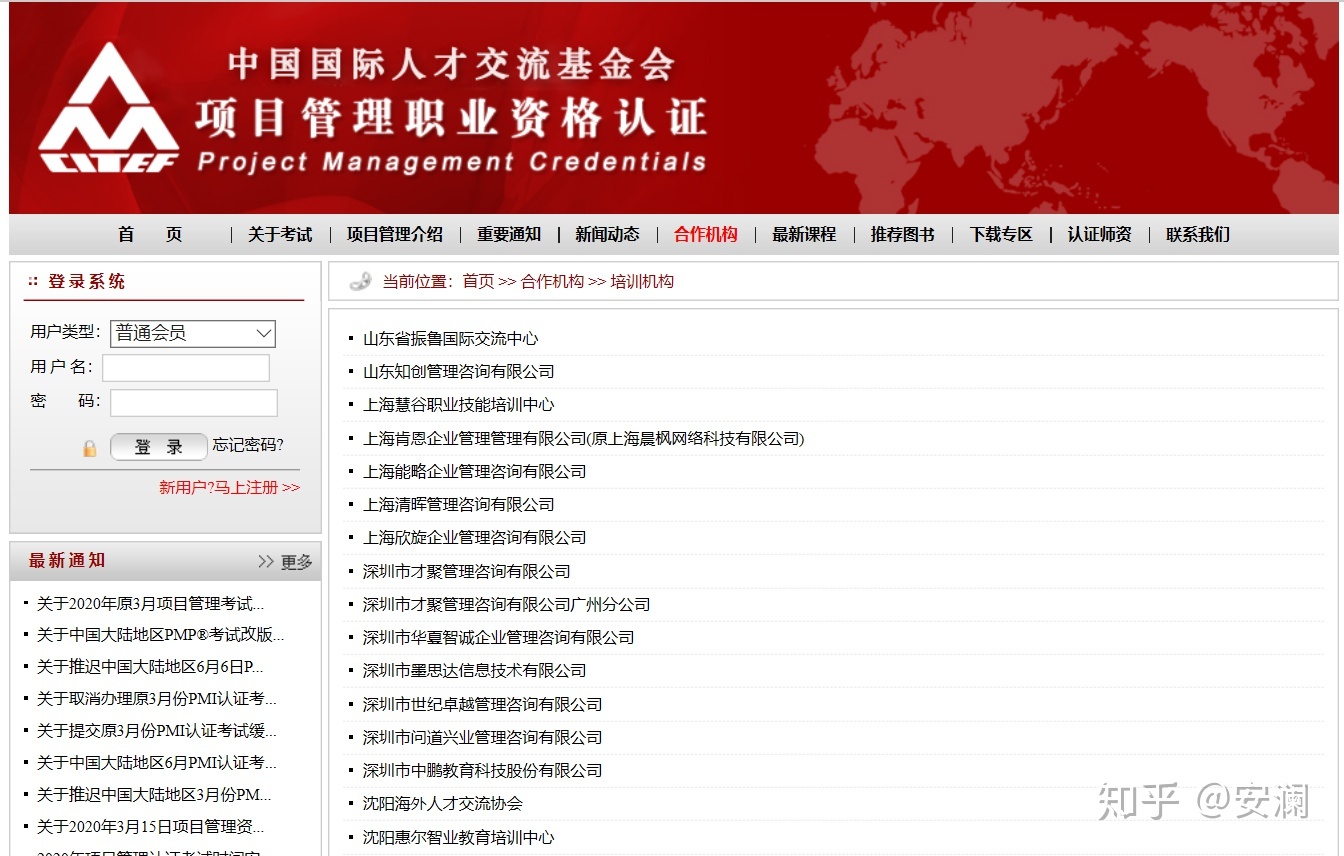The height and width of the screenshot is (856, 1344).
Task: Open 深圳市问道兴业管理咨询有限公司 entry
Action: point(482,737)
